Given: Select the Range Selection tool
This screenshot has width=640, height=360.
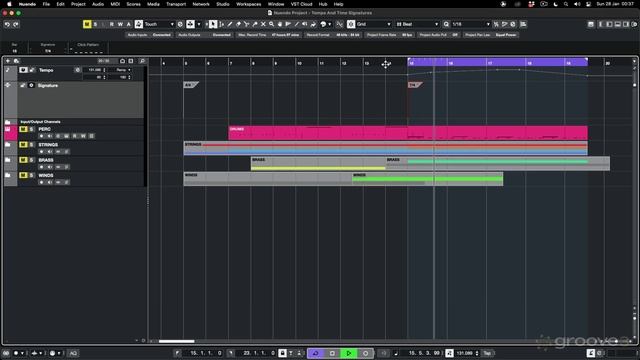Looking at the screenshot, I should pos(222,24).
